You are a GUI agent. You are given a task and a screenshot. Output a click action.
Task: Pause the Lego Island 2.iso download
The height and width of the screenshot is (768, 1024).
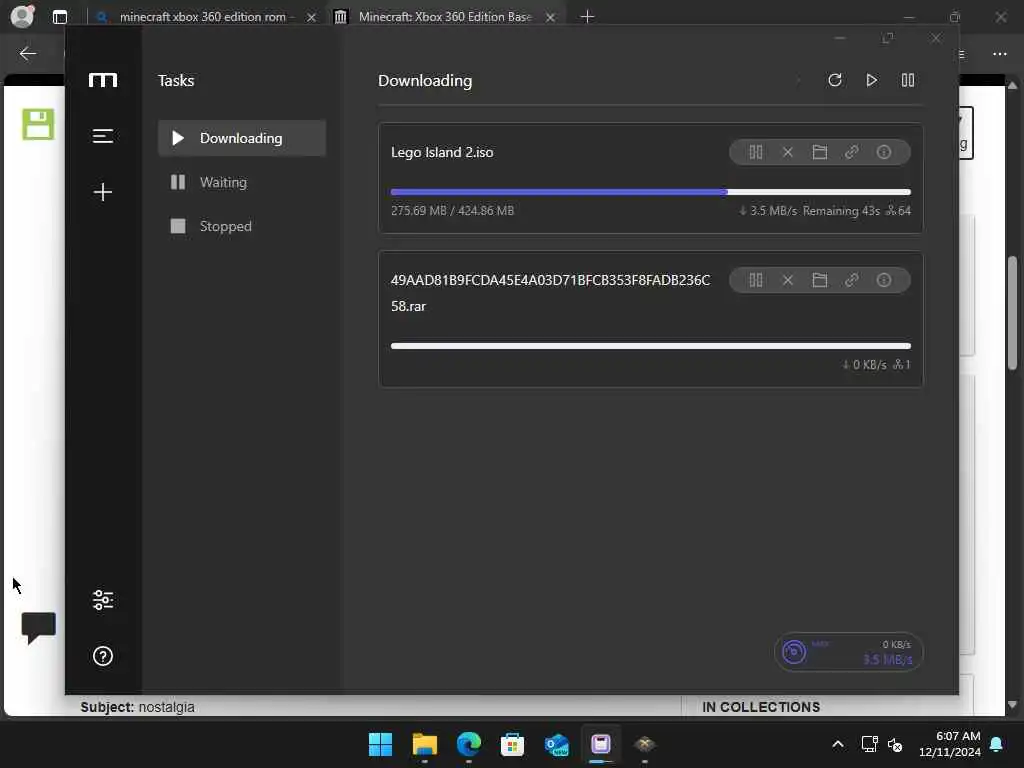756,152
